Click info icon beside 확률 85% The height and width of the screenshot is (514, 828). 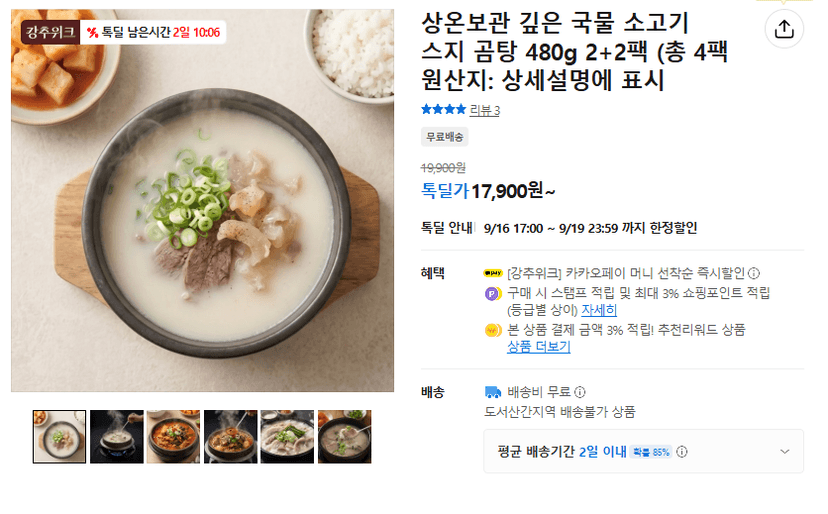(x=682, y=452)
